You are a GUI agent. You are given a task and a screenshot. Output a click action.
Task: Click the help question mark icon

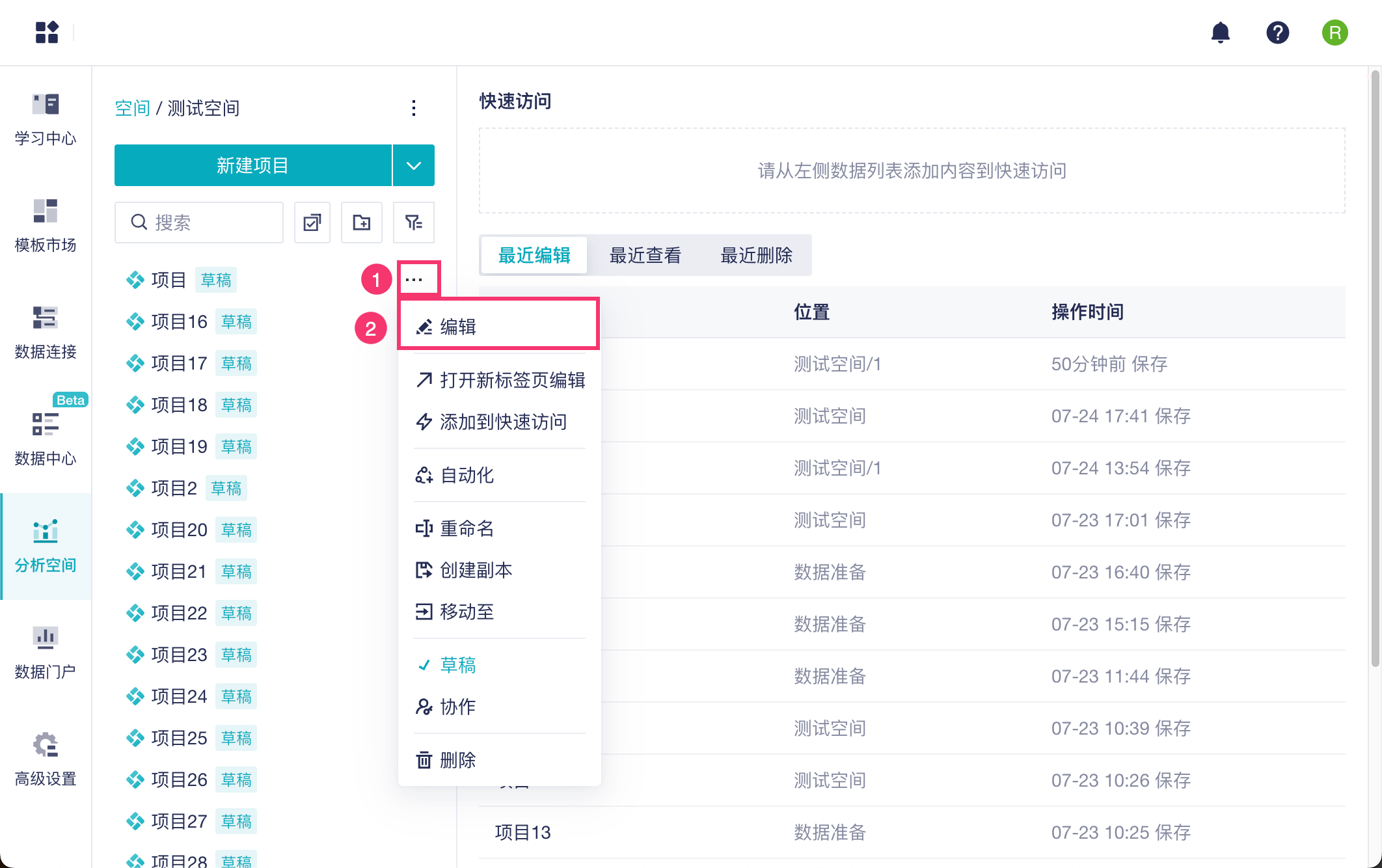[x=1277, y=33]
